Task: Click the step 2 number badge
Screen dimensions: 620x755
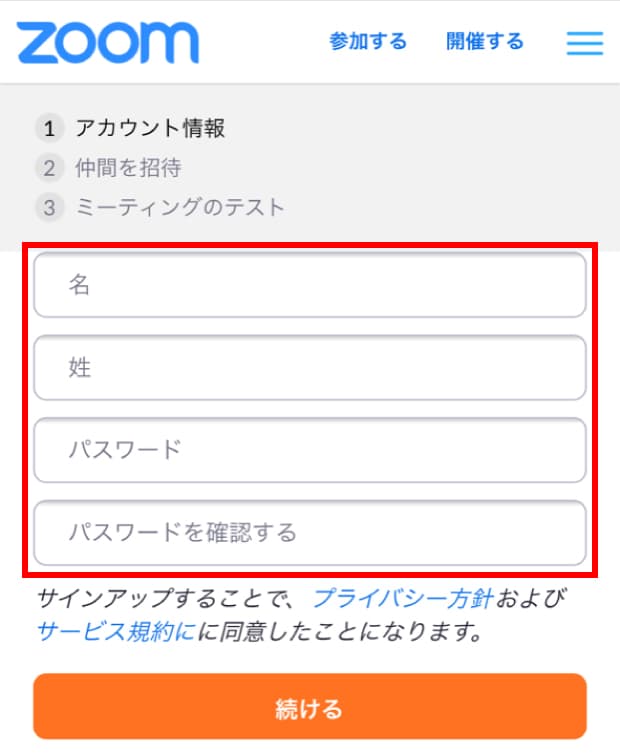Action: [x=49, y=168]
